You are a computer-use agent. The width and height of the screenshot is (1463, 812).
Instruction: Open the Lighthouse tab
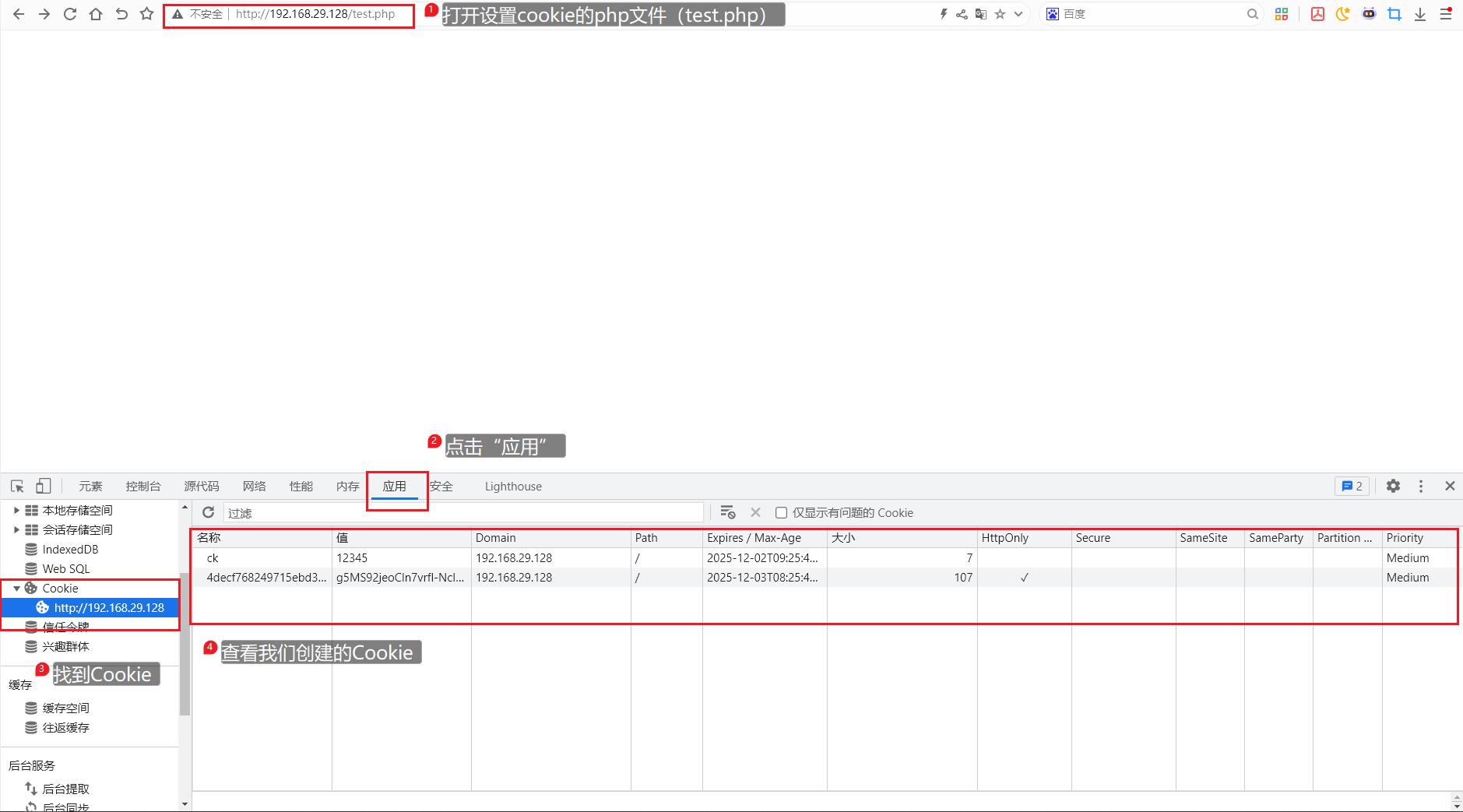click(513, 486)
